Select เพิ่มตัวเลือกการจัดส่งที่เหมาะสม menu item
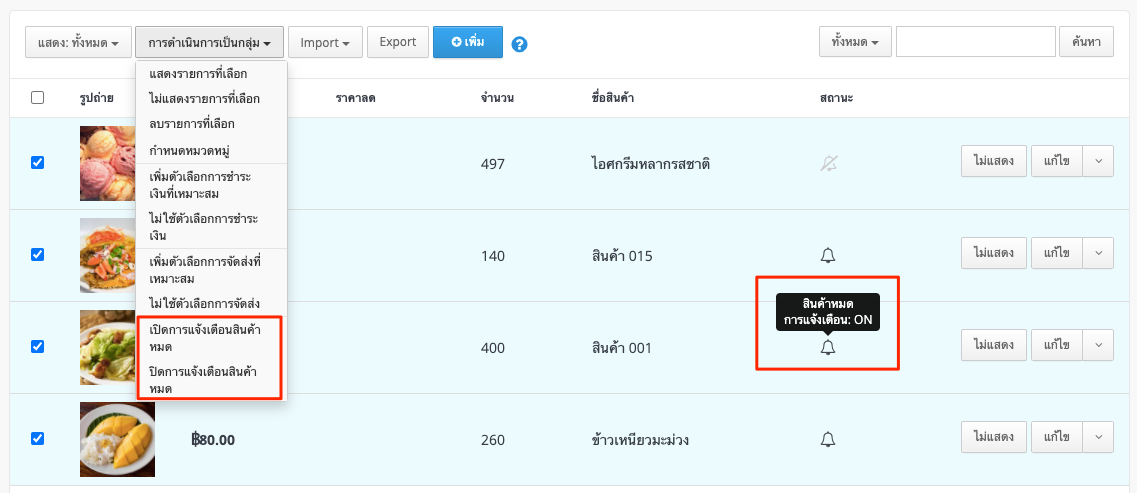1137x493 pixels. point(212,270)
